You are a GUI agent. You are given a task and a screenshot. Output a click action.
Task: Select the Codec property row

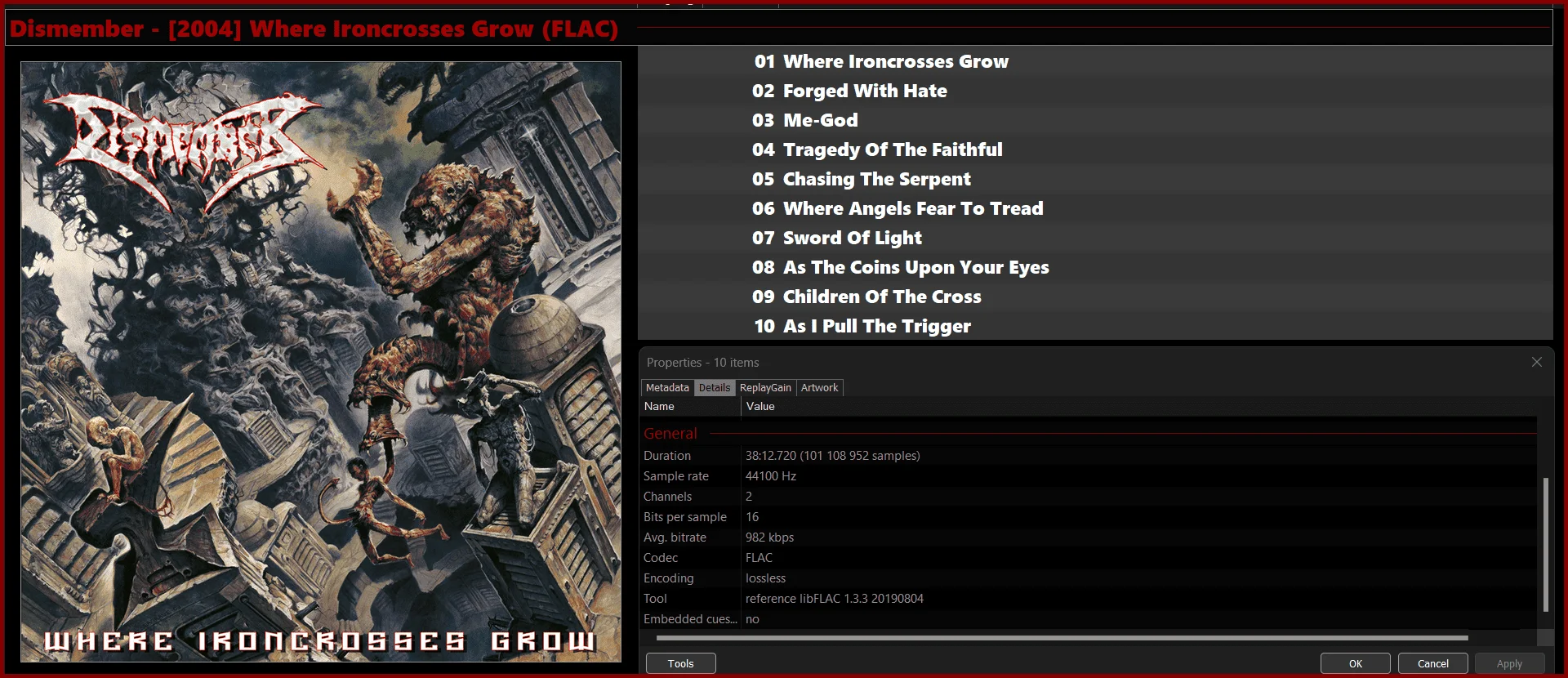(1089, 558)
